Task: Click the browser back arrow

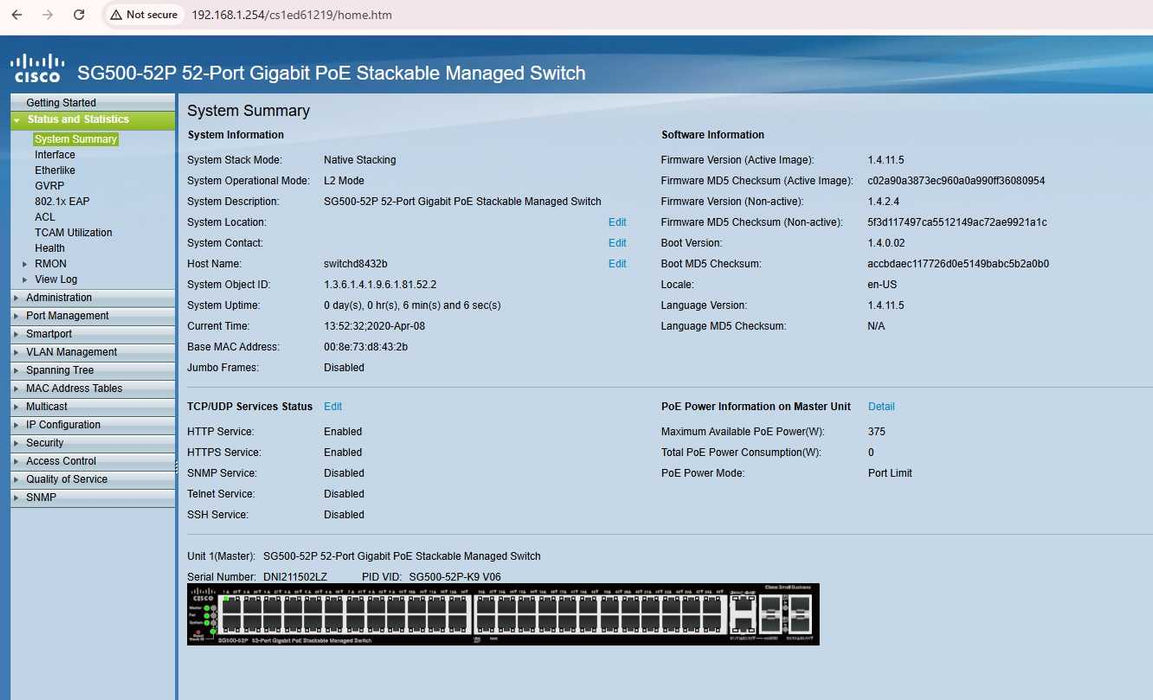Action: [x=17, y=15]
